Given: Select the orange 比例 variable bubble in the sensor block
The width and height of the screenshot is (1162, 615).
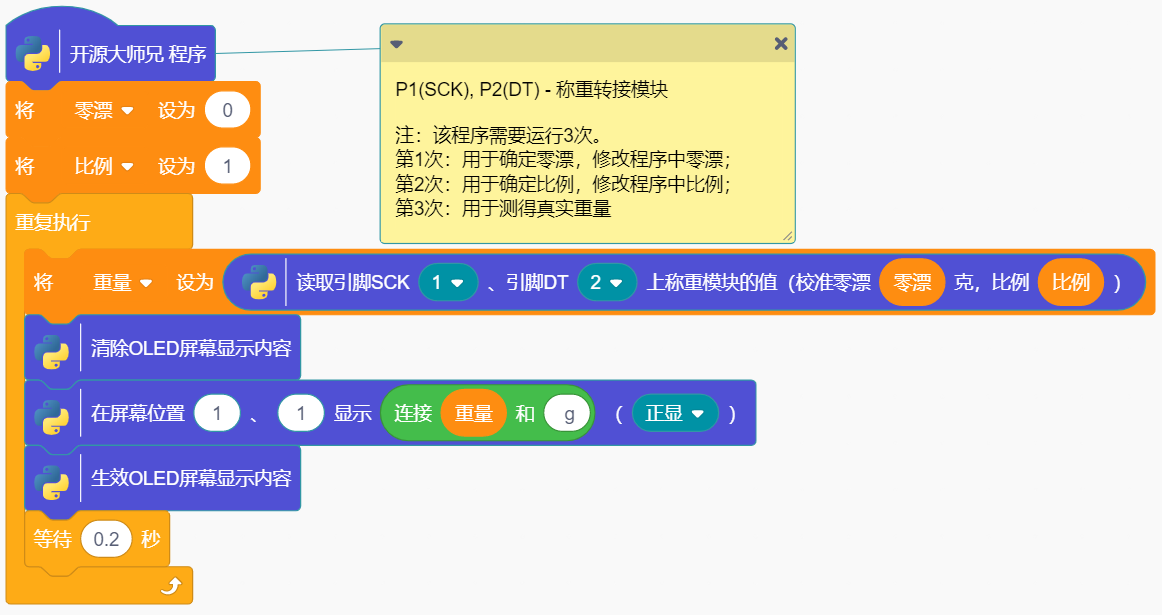Looking at the screenshot, I should [1070, 281].
